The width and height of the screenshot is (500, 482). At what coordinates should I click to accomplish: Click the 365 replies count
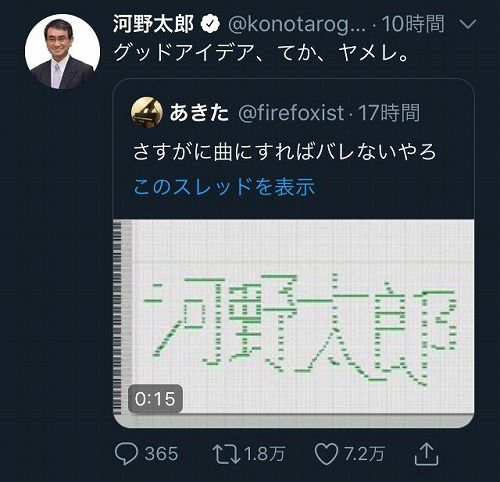pyautogui.click(x=161, y=454)
